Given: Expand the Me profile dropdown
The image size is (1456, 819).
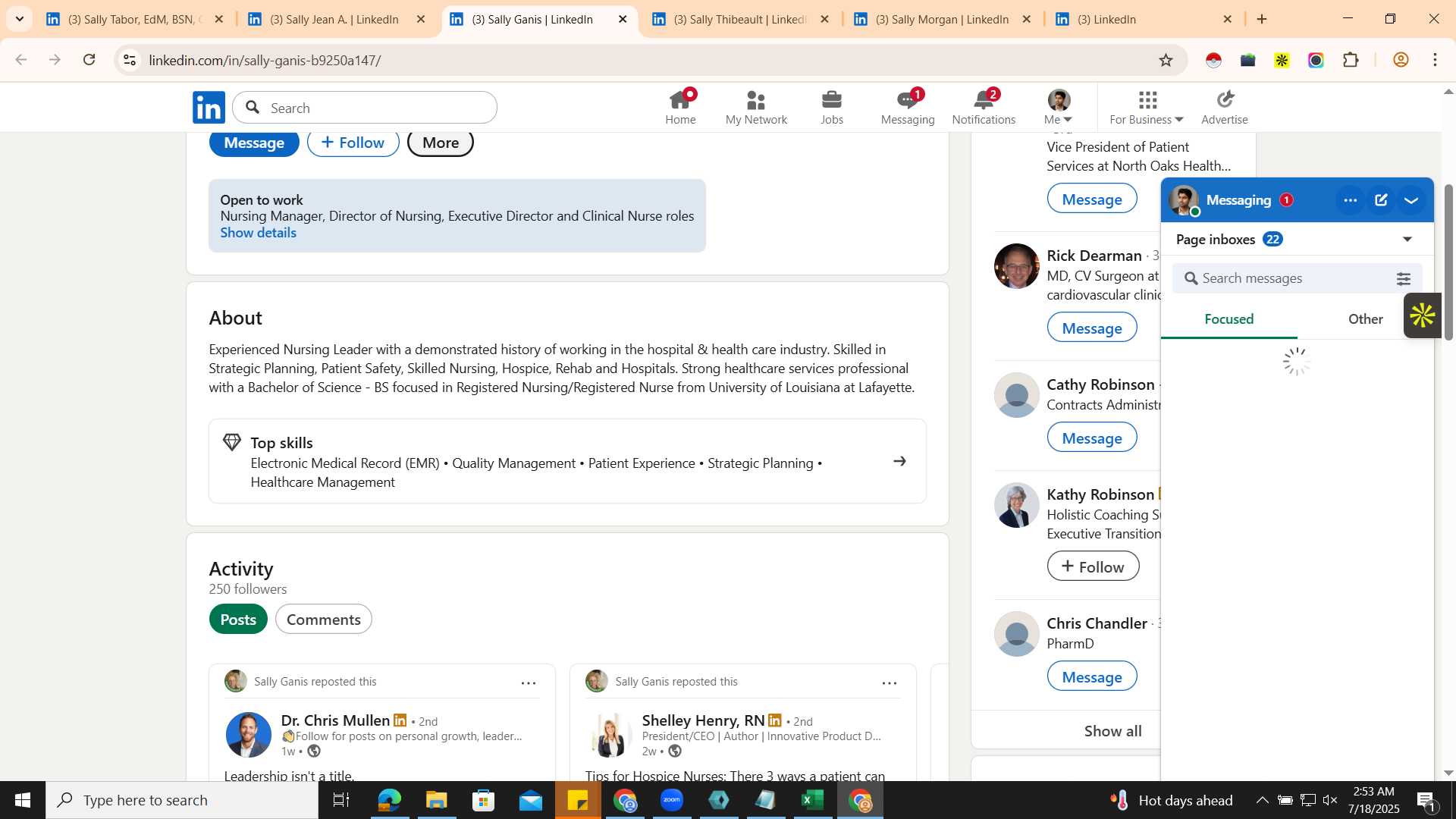Looking at the screenshot, I should coord(1059,107).
